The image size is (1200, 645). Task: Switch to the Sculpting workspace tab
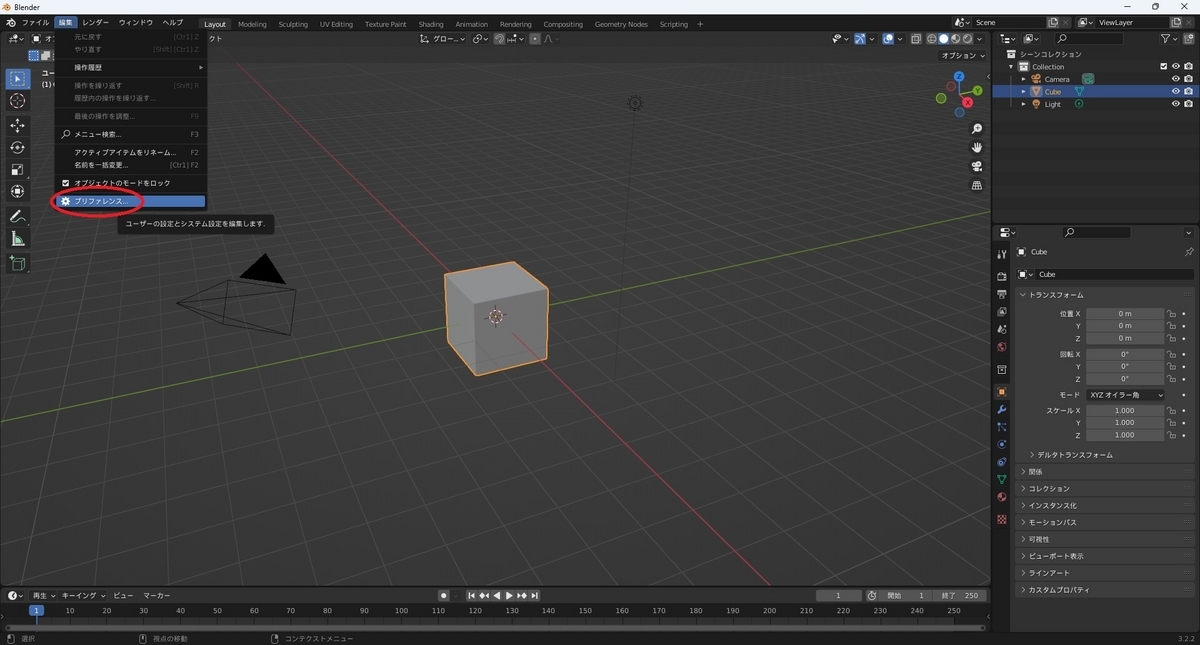[293, 24]
